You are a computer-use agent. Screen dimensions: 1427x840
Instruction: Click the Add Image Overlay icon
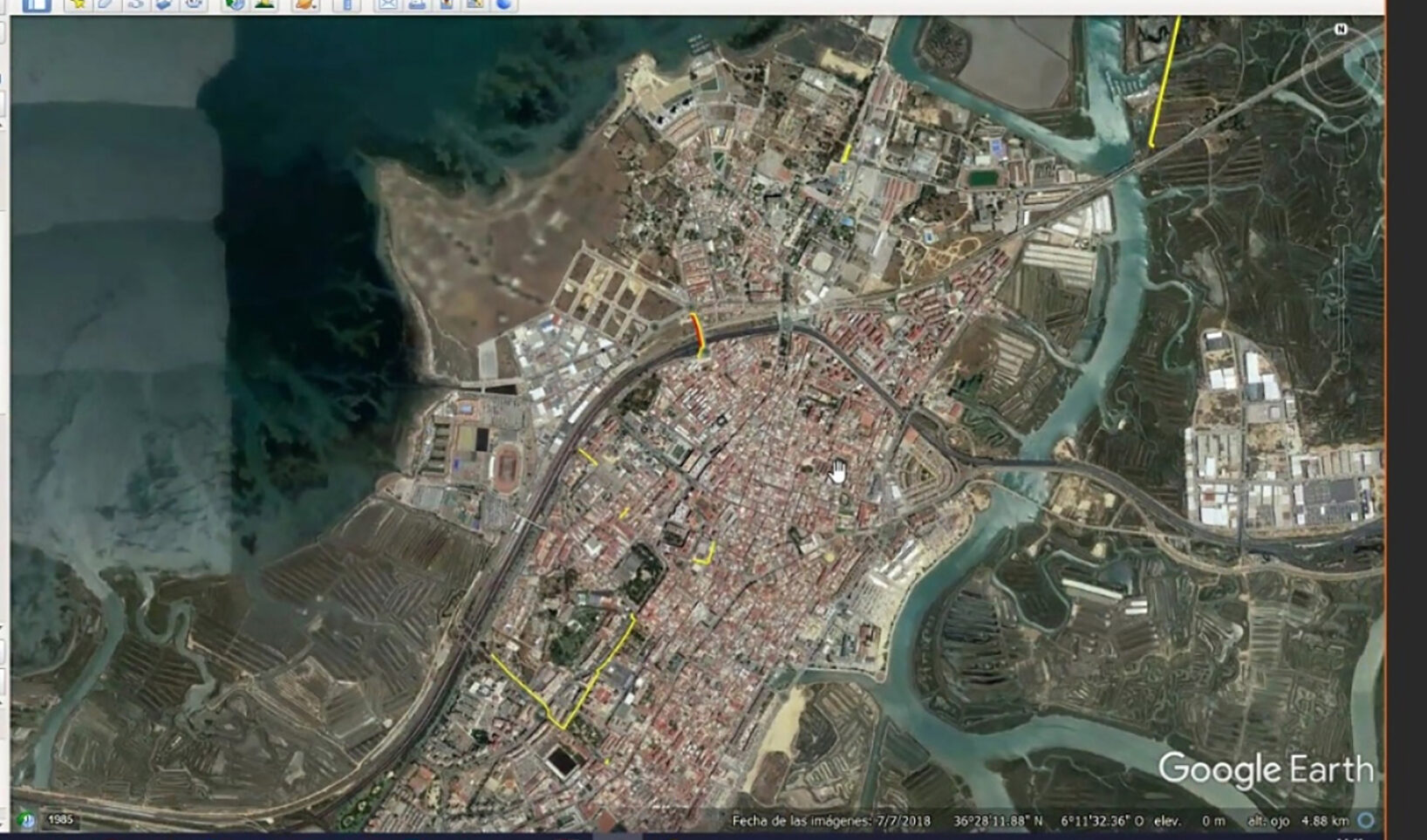coord(164,4)
